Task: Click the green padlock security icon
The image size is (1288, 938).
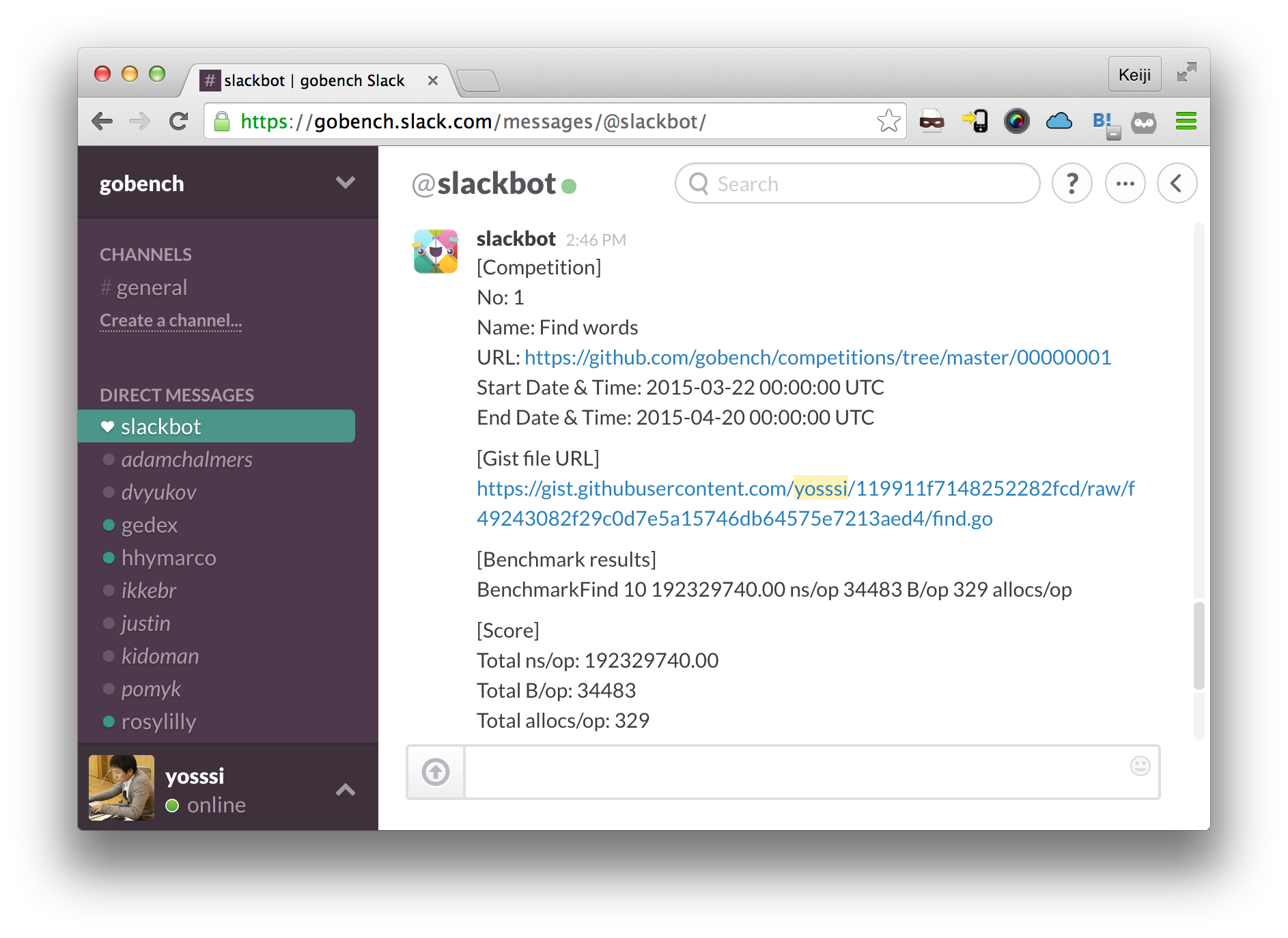Action: [222, 122]
